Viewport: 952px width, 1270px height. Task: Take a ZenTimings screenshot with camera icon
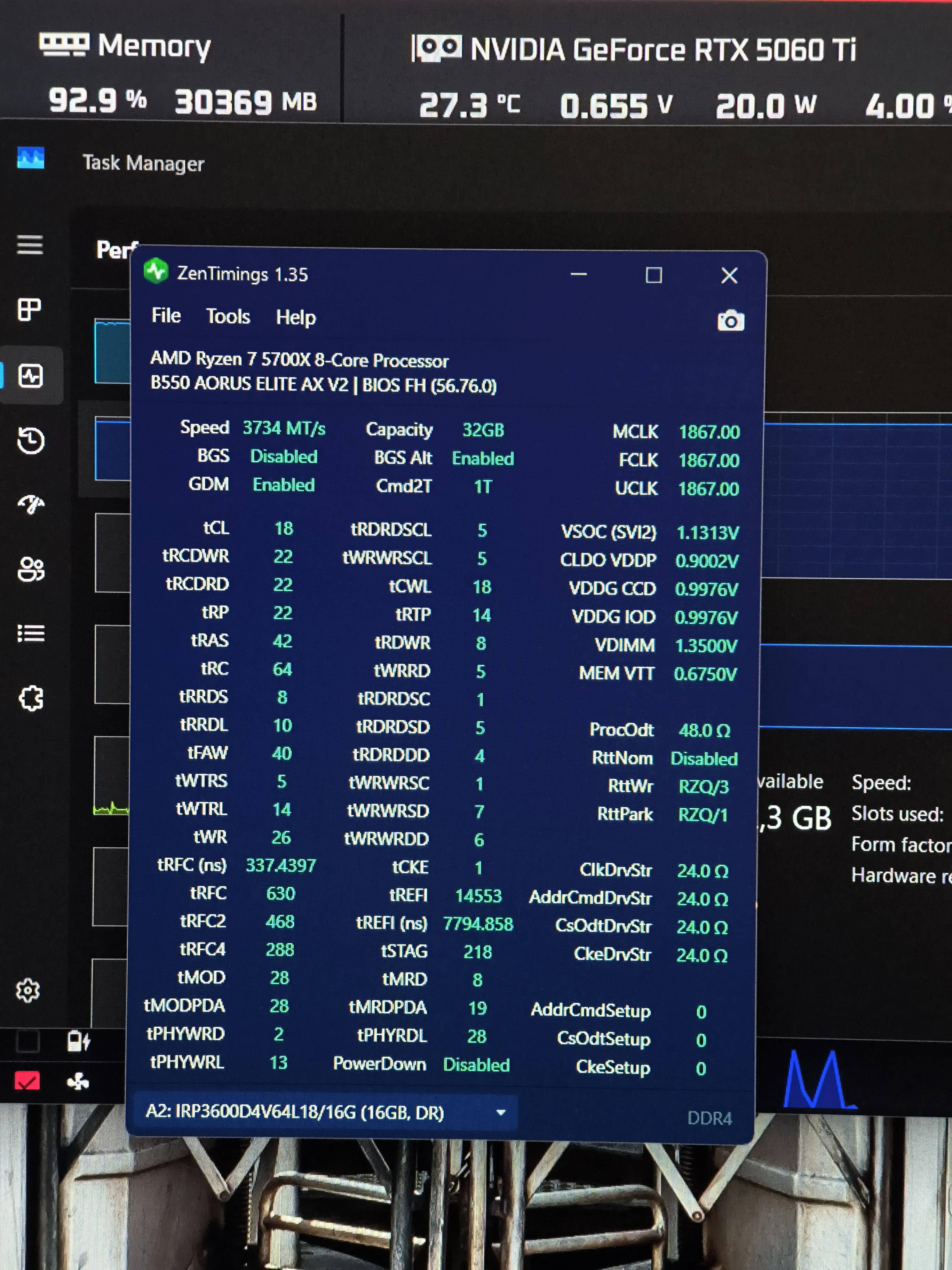click(x=730, y=320)
